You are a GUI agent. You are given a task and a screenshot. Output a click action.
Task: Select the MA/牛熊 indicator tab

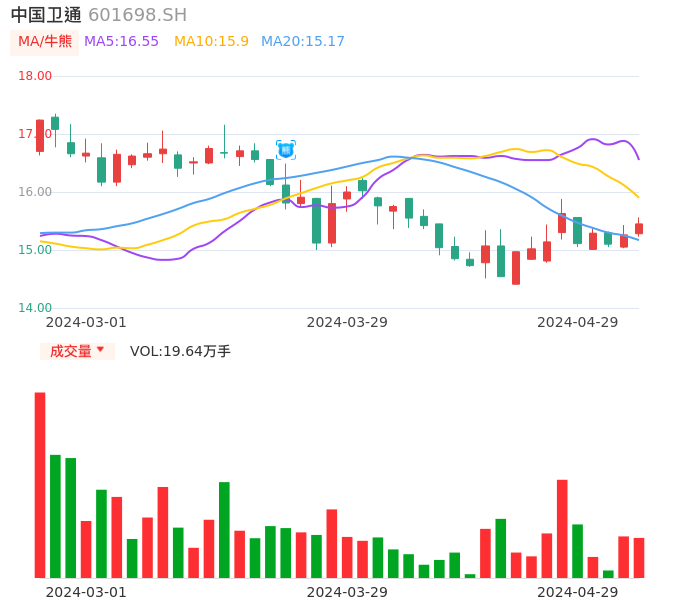coord(45,42)
